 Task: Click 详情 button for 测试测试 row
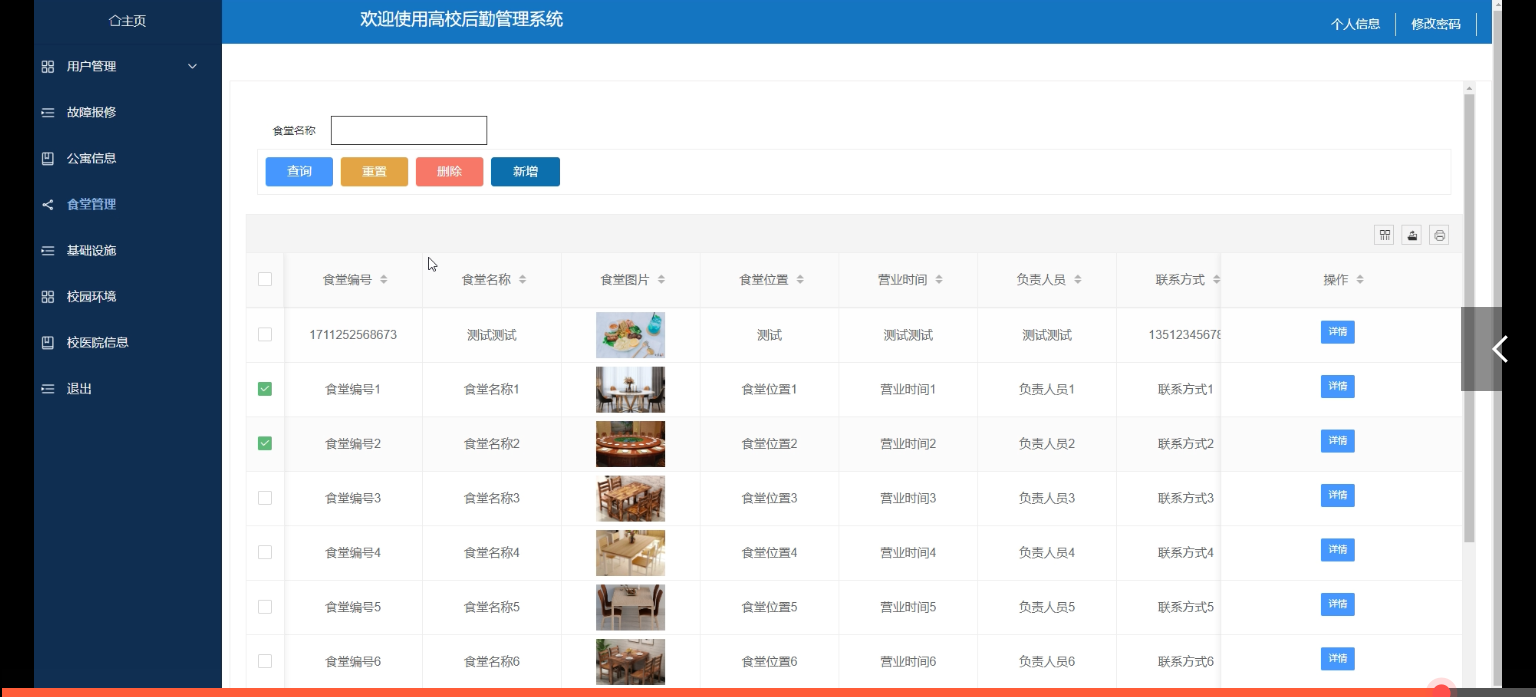[1338, 332]
